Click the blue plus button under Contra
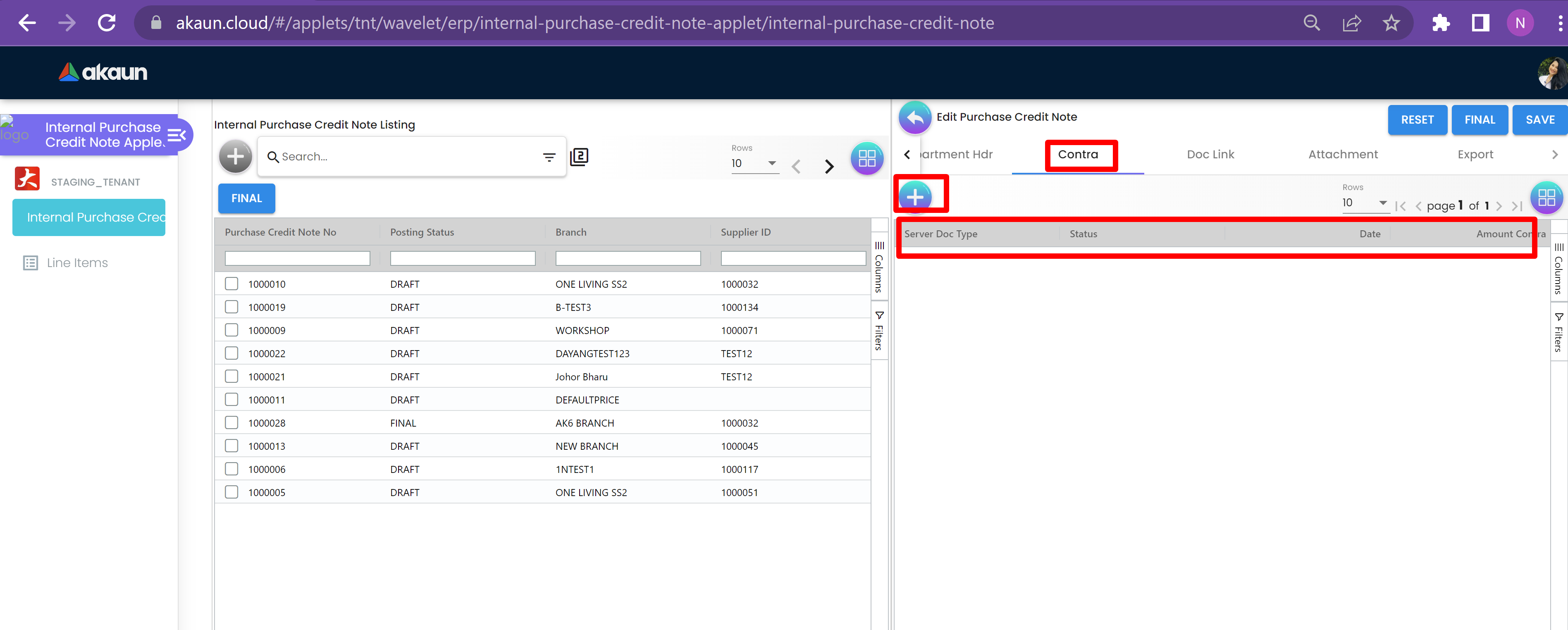Viewport: 1568px width, 630px height. click(x=915, y=197)
